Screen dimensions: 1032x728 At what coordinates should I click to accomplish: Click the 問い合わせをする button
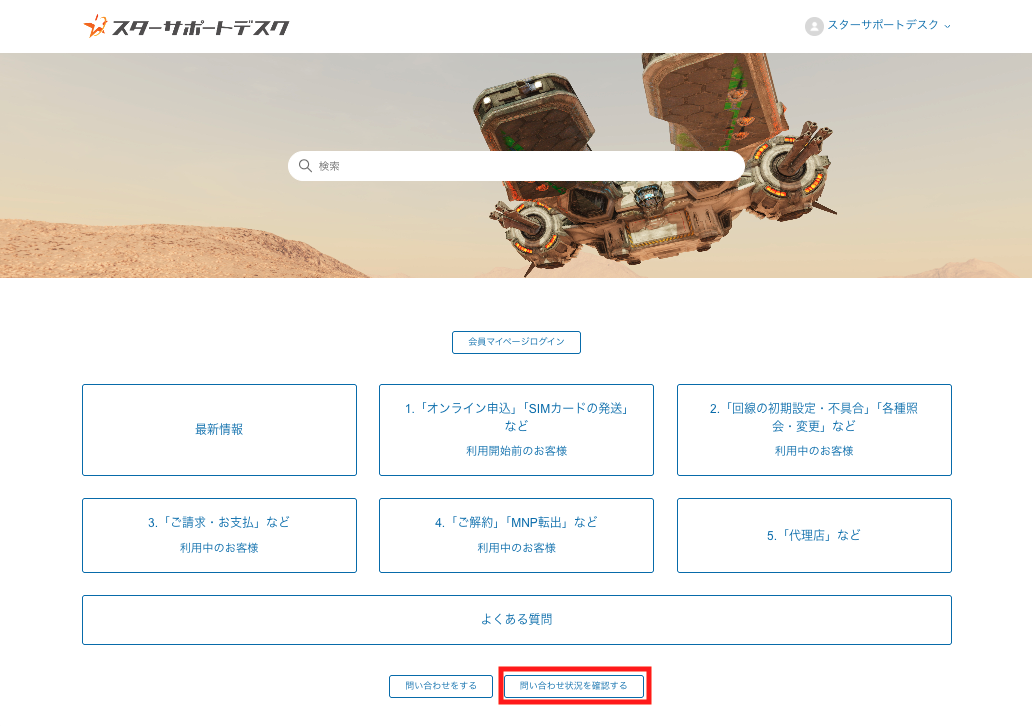tap(441, 686)
